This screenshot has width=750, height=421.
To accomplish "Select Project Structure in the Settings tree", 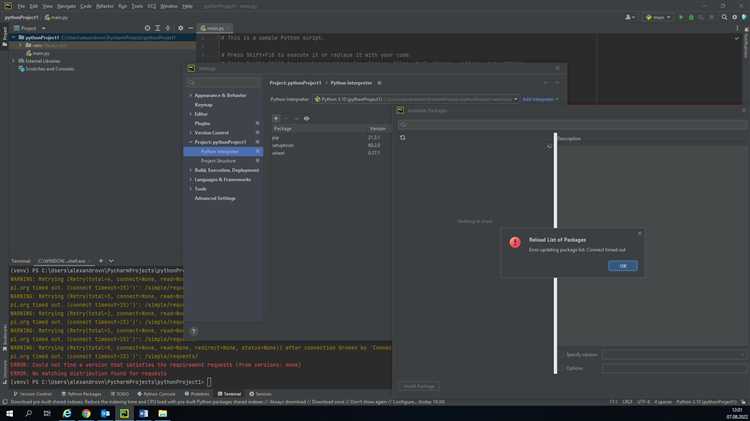I will [x=218, y=161].
